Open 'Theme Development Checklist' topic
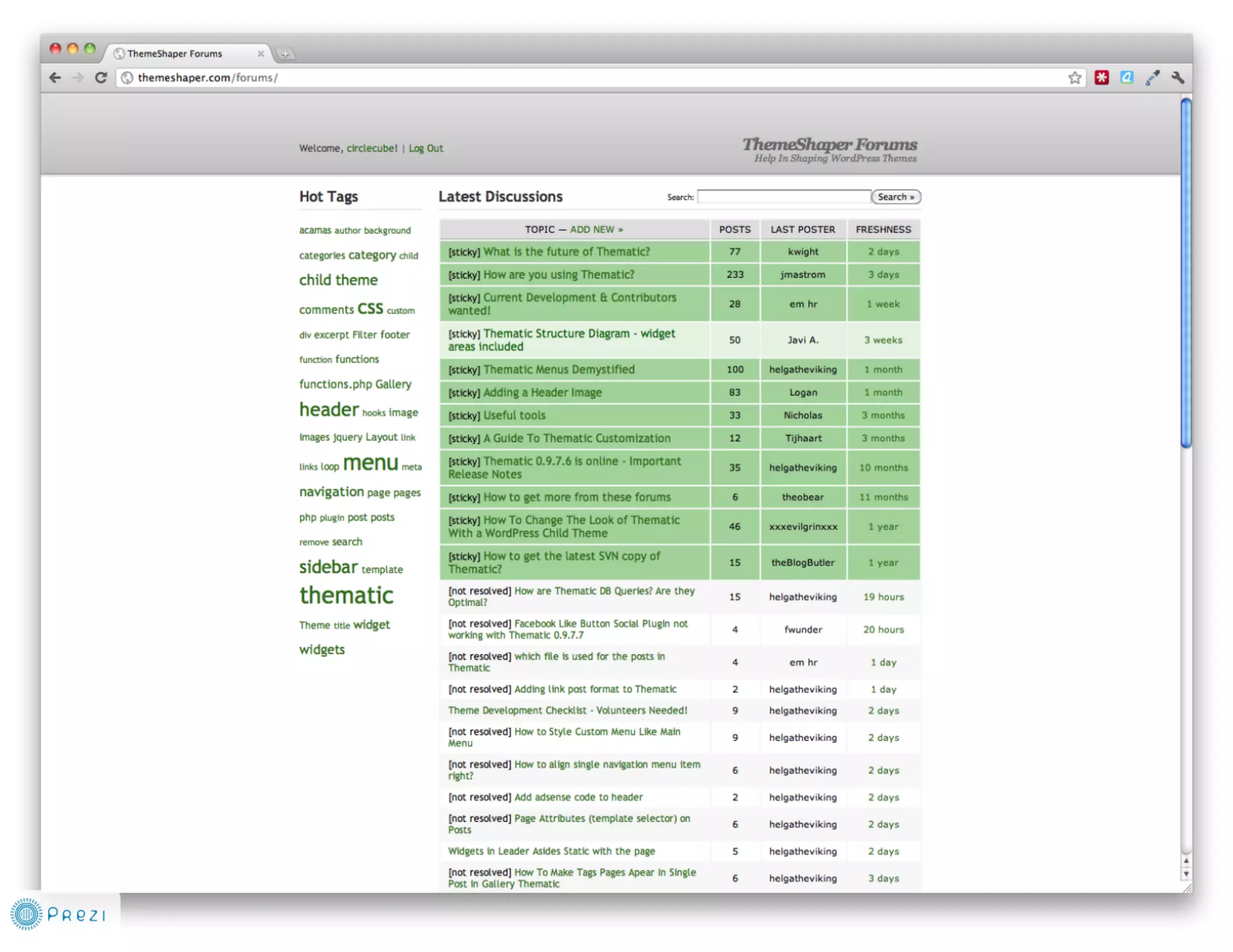 [567, 710]
